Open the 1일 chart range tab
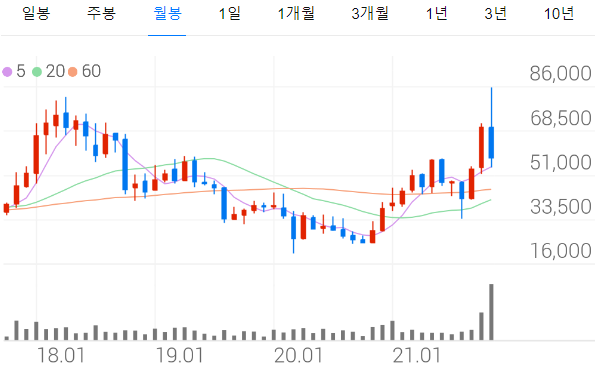This screenshot has height=373, width=601. (230, 14)
